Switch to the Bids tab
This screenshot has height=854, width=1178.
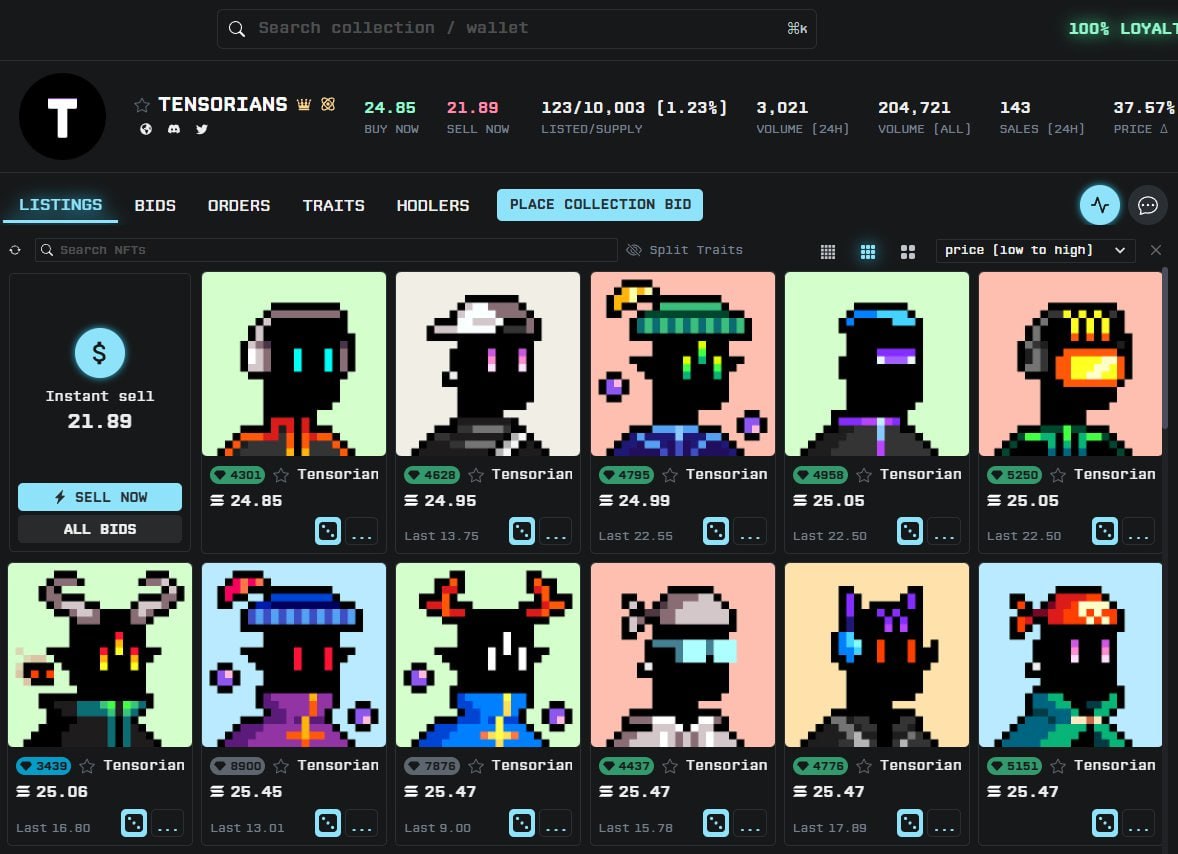click(155, 205)
